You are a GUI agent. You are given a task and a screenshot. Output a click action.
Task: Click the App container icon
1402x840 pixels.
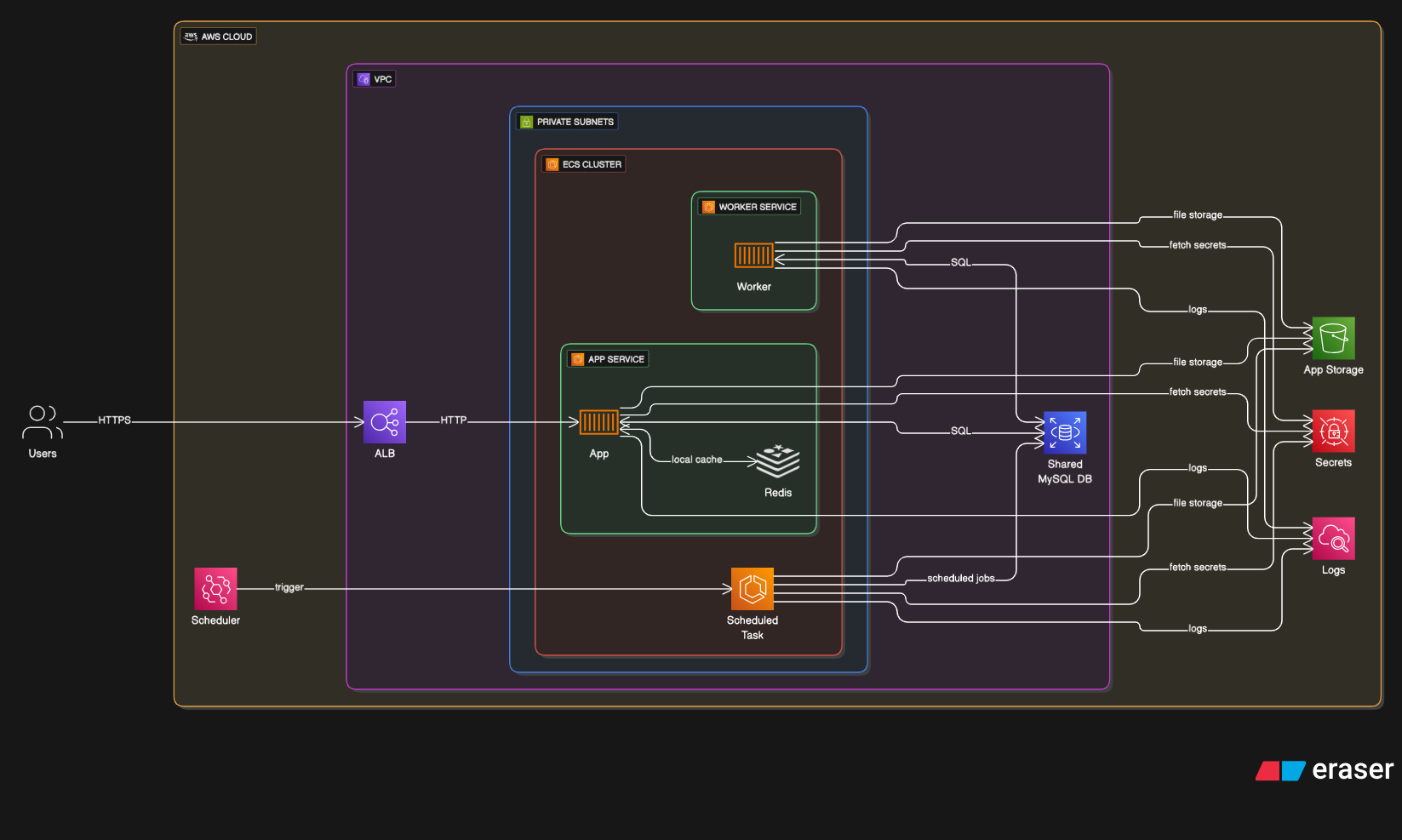598,422
